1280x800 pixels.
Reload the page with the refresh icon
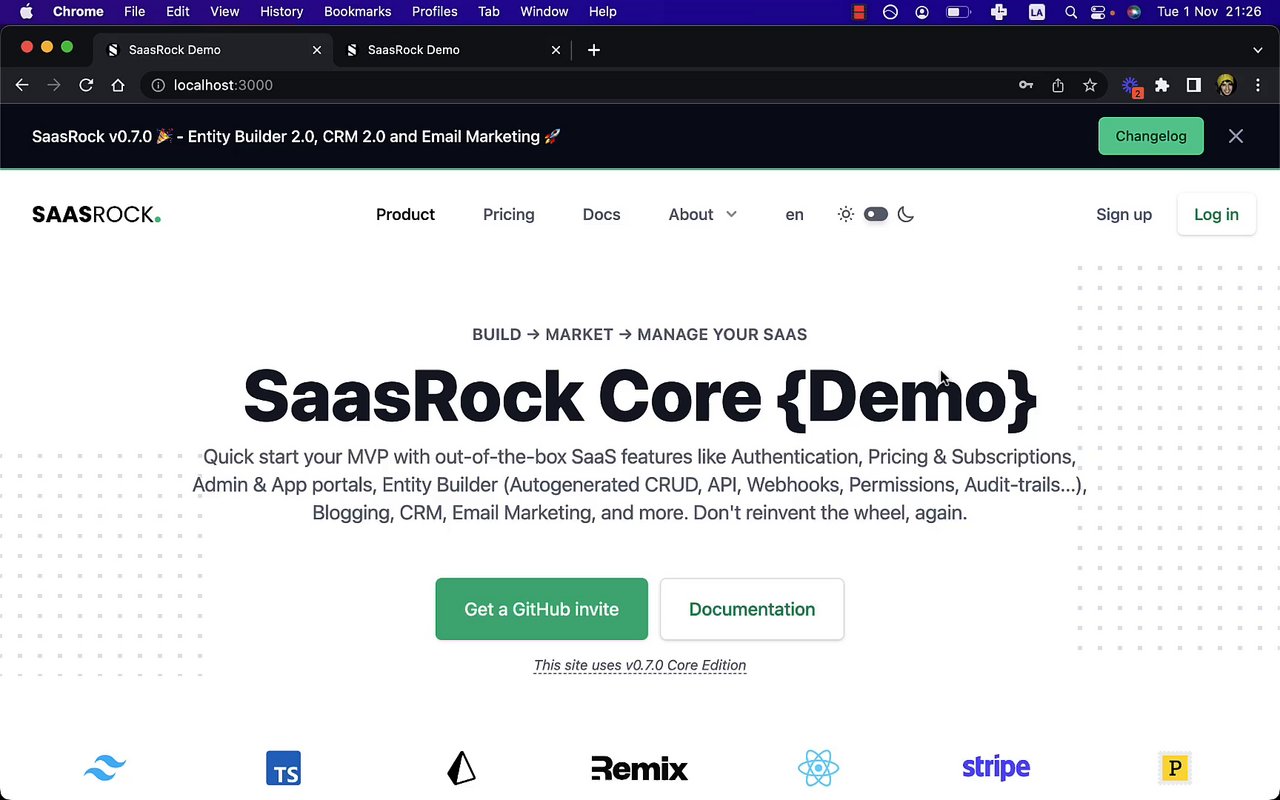tap(86, 85)
